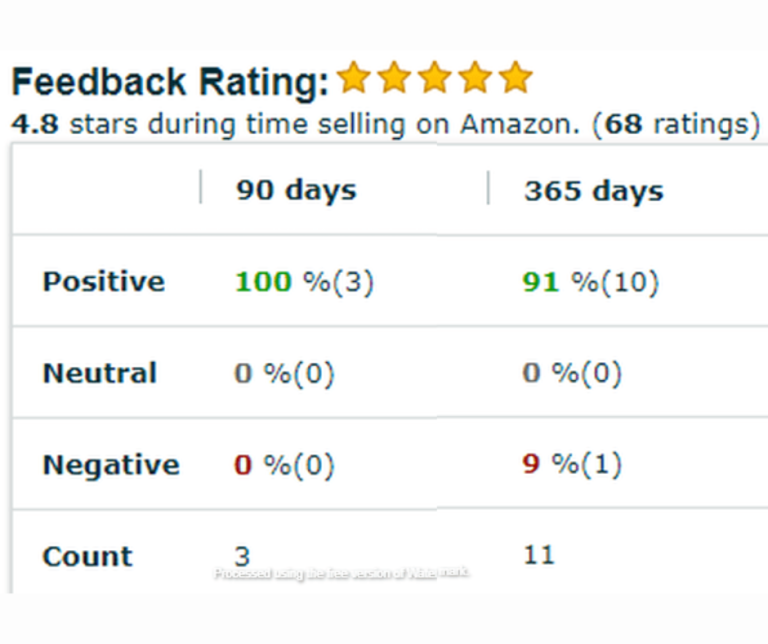Click the 365-day count value 11
The width and height of the screenshot is (768, 644).
pos(538,555)
